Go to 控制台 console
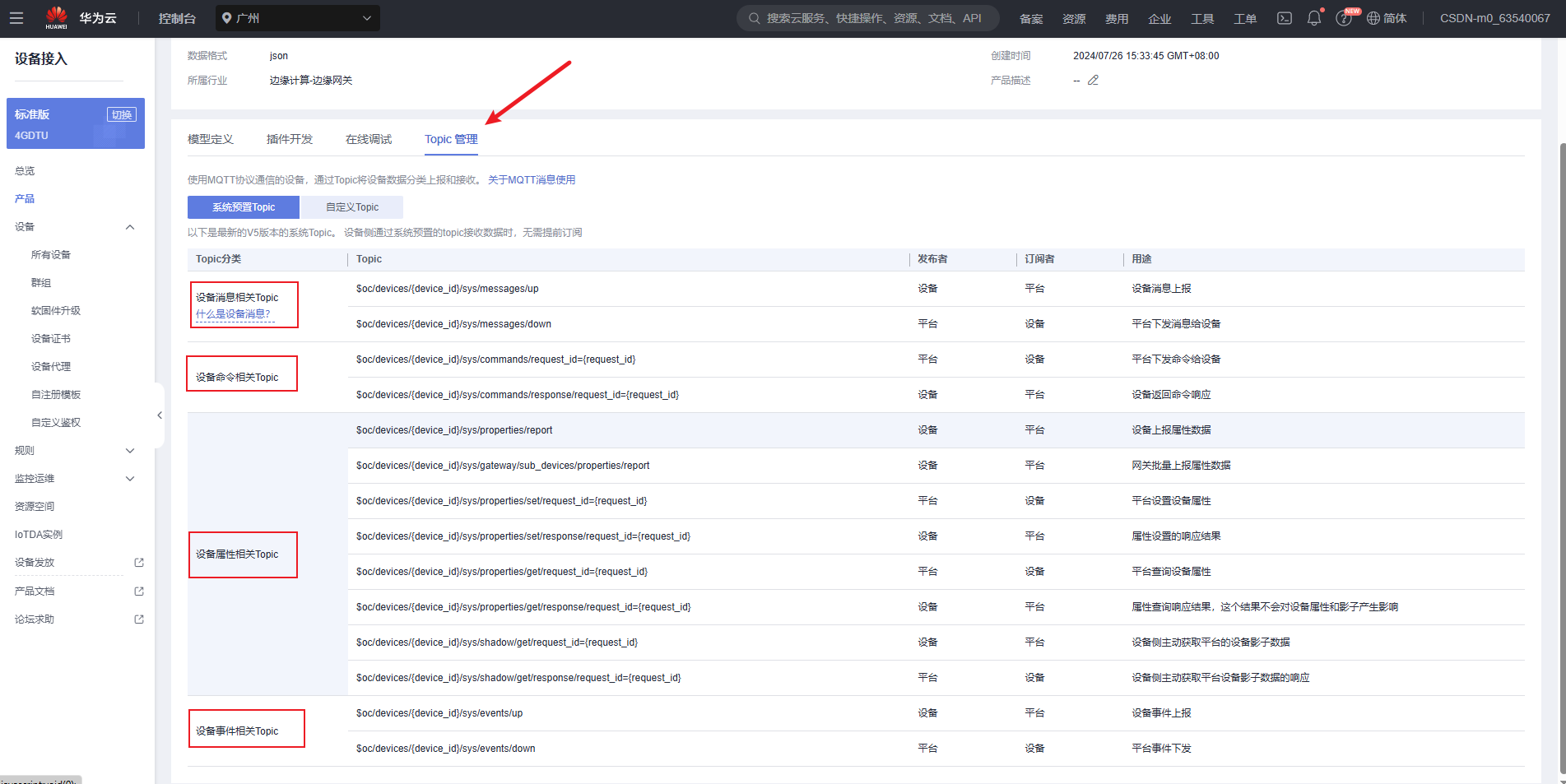 point(177,18)
